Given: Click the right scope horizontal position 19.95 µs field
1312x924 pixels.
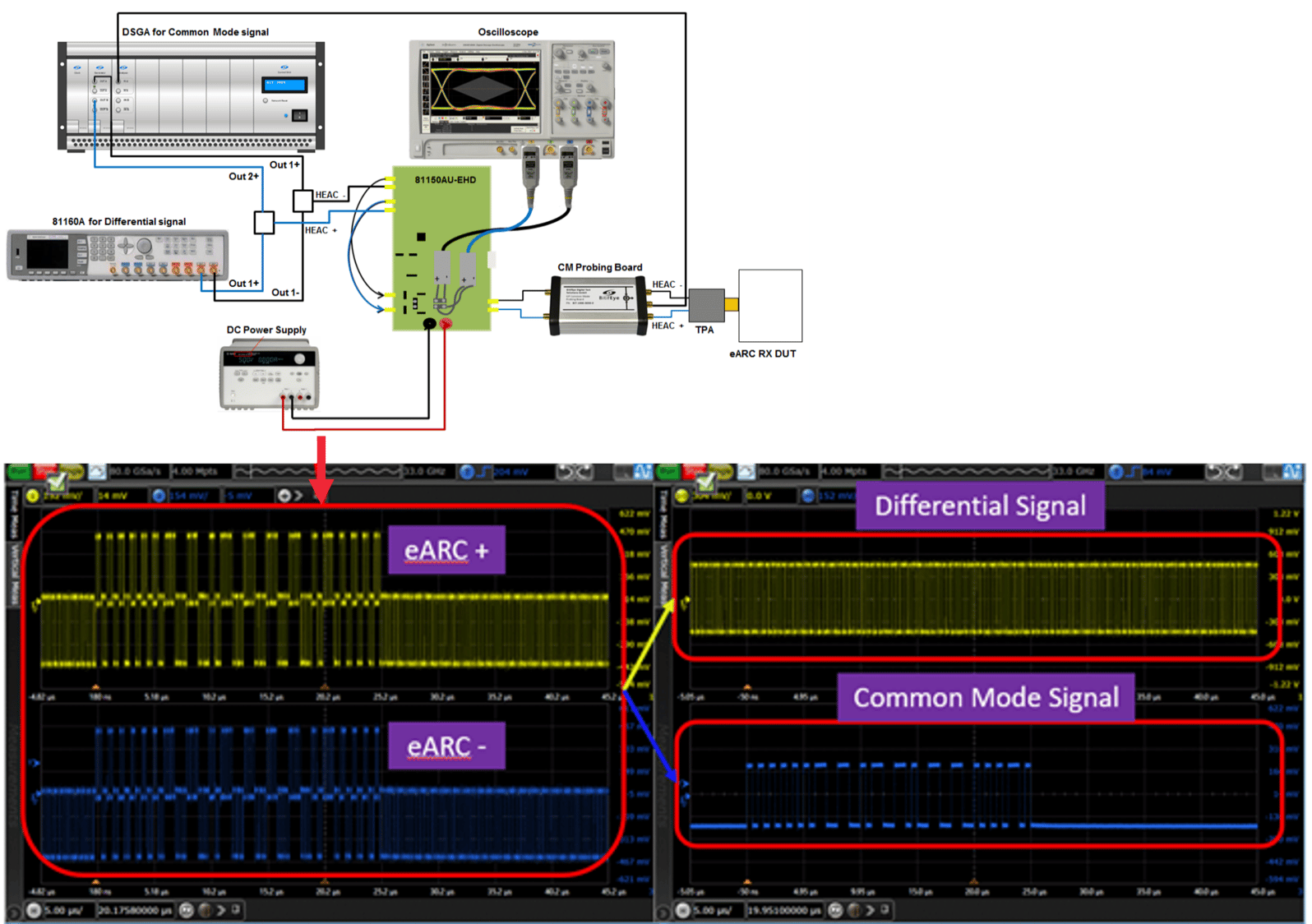Looking at the screenshot, I should tap(783, 910).
